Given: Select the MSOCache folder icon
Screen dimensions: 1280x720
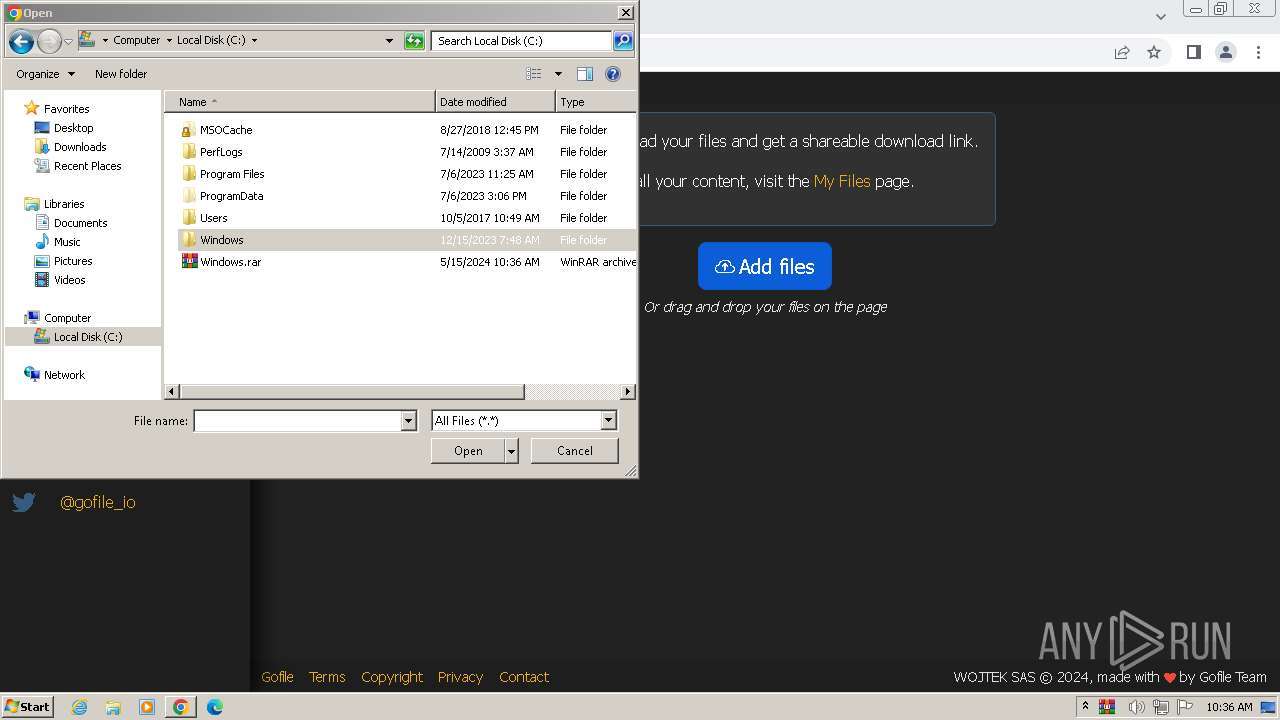Looking at the screenshot, I should [189, 130].
